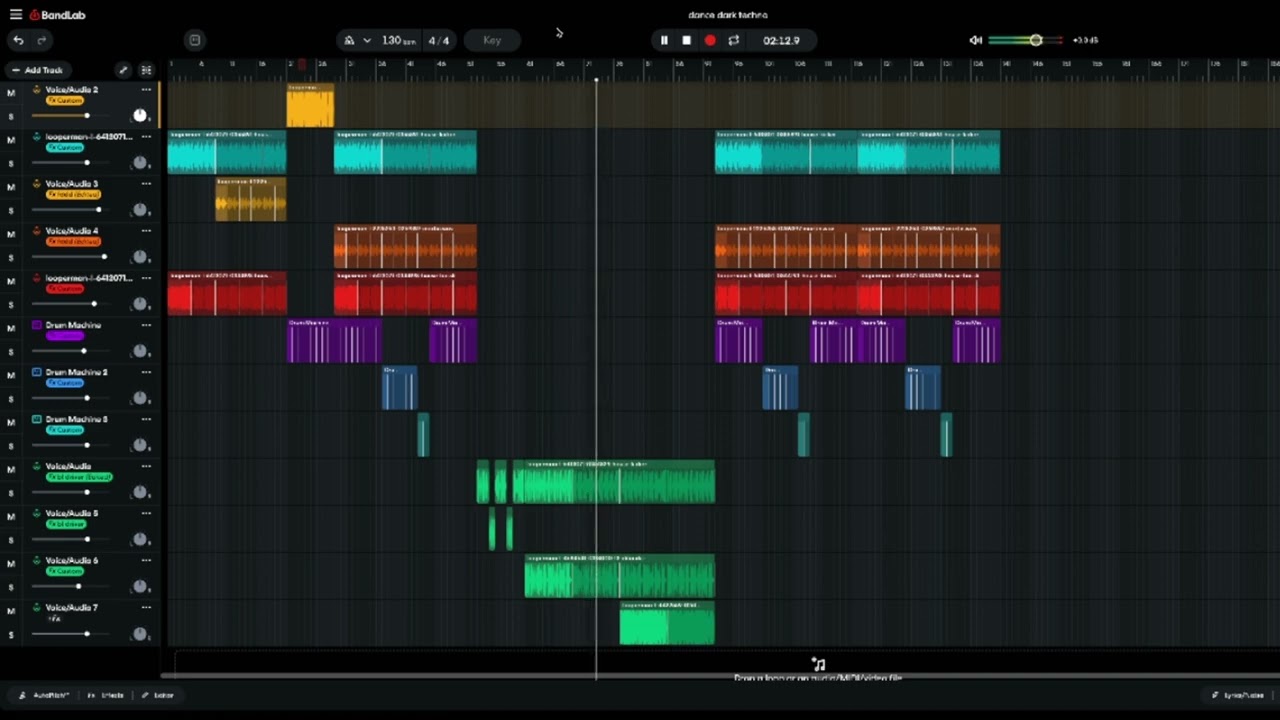The width and height of the screenshot is (1280, 720).
Task: Undo the last action
Action: 18,40
